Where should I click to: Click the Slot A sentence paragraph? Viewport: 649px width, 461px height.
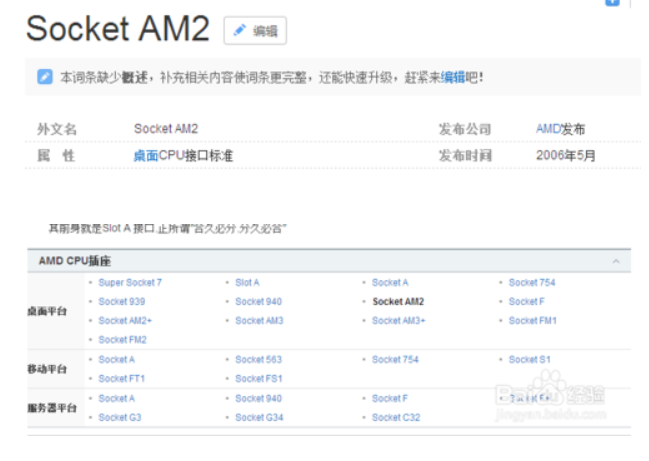point(168,228)
